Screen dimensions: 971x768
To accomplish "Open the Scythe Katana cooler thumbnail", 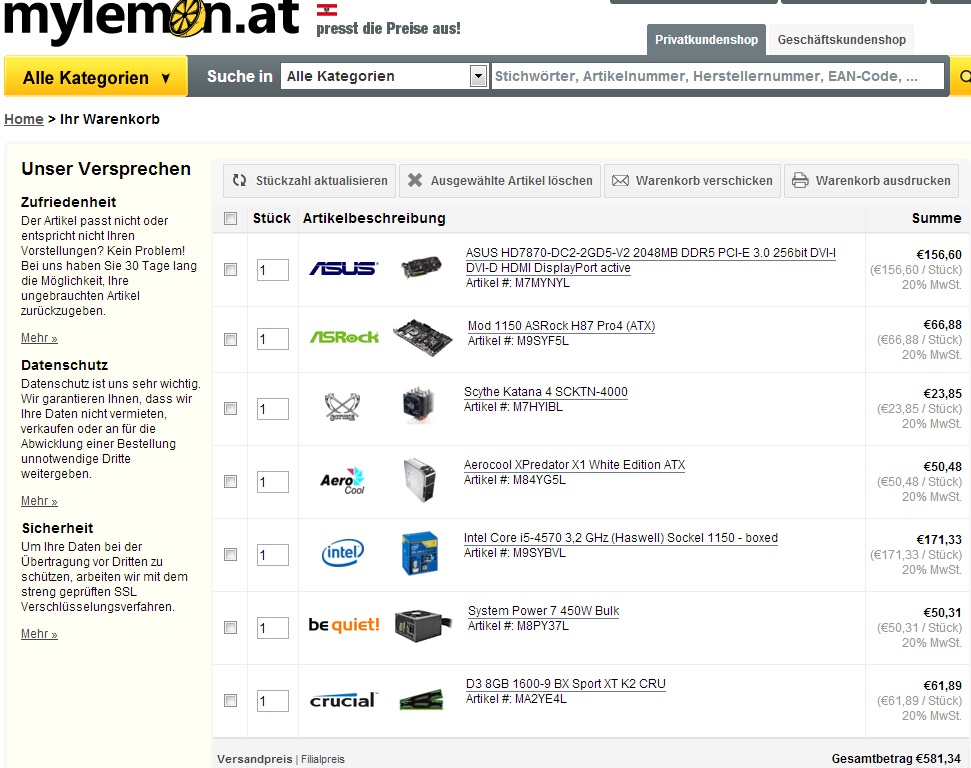I will tap(418, 406).
